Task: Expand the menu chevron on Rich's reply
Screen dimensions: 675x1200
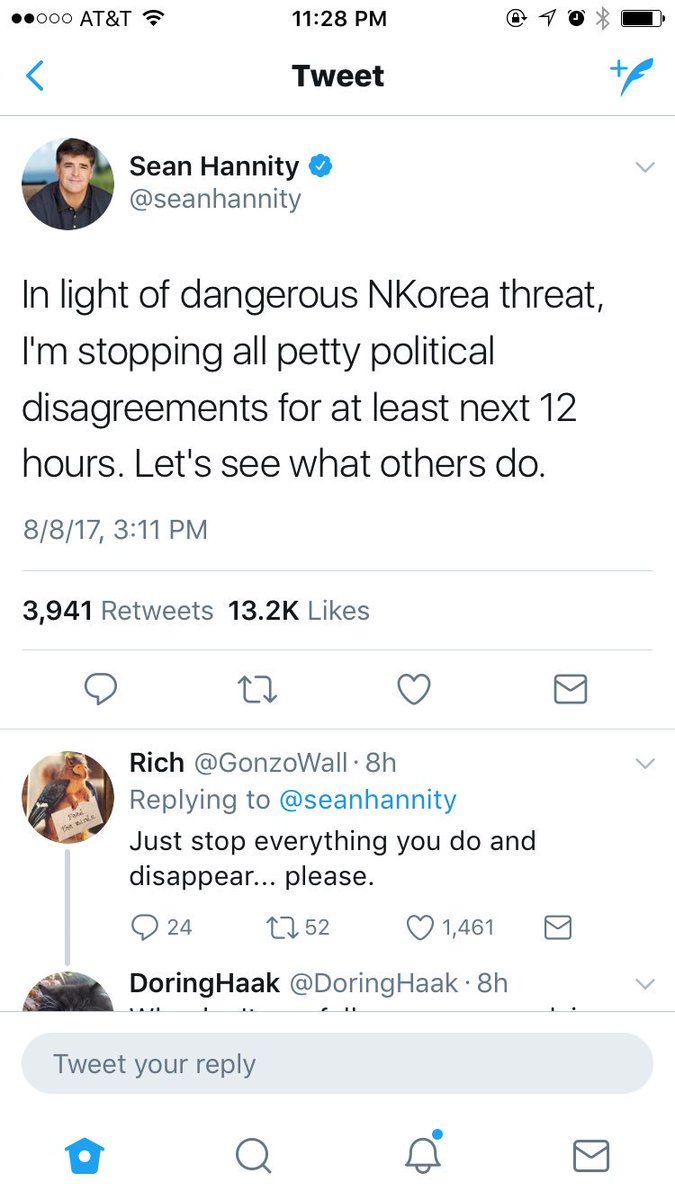Action: [645, 764]
